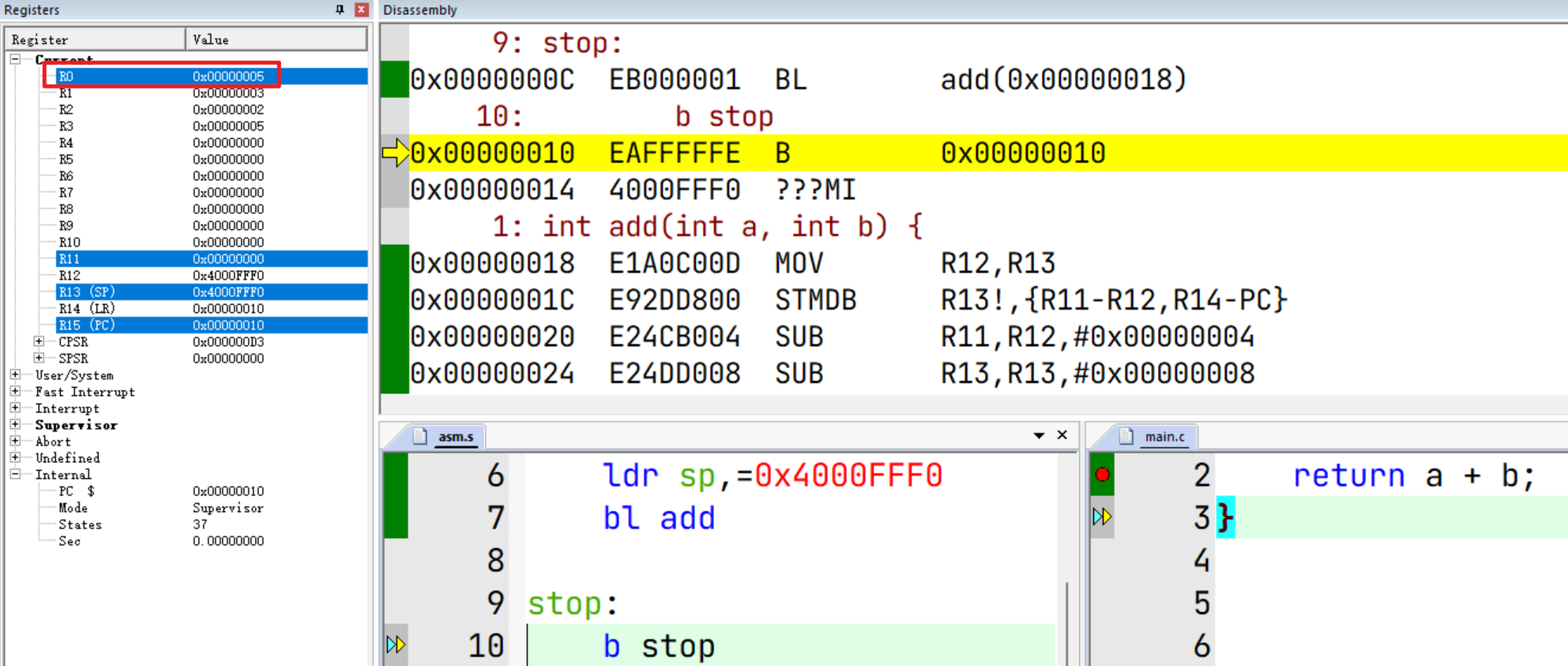Select the R1 register row
1568x666 pixels.
(212, 92)
